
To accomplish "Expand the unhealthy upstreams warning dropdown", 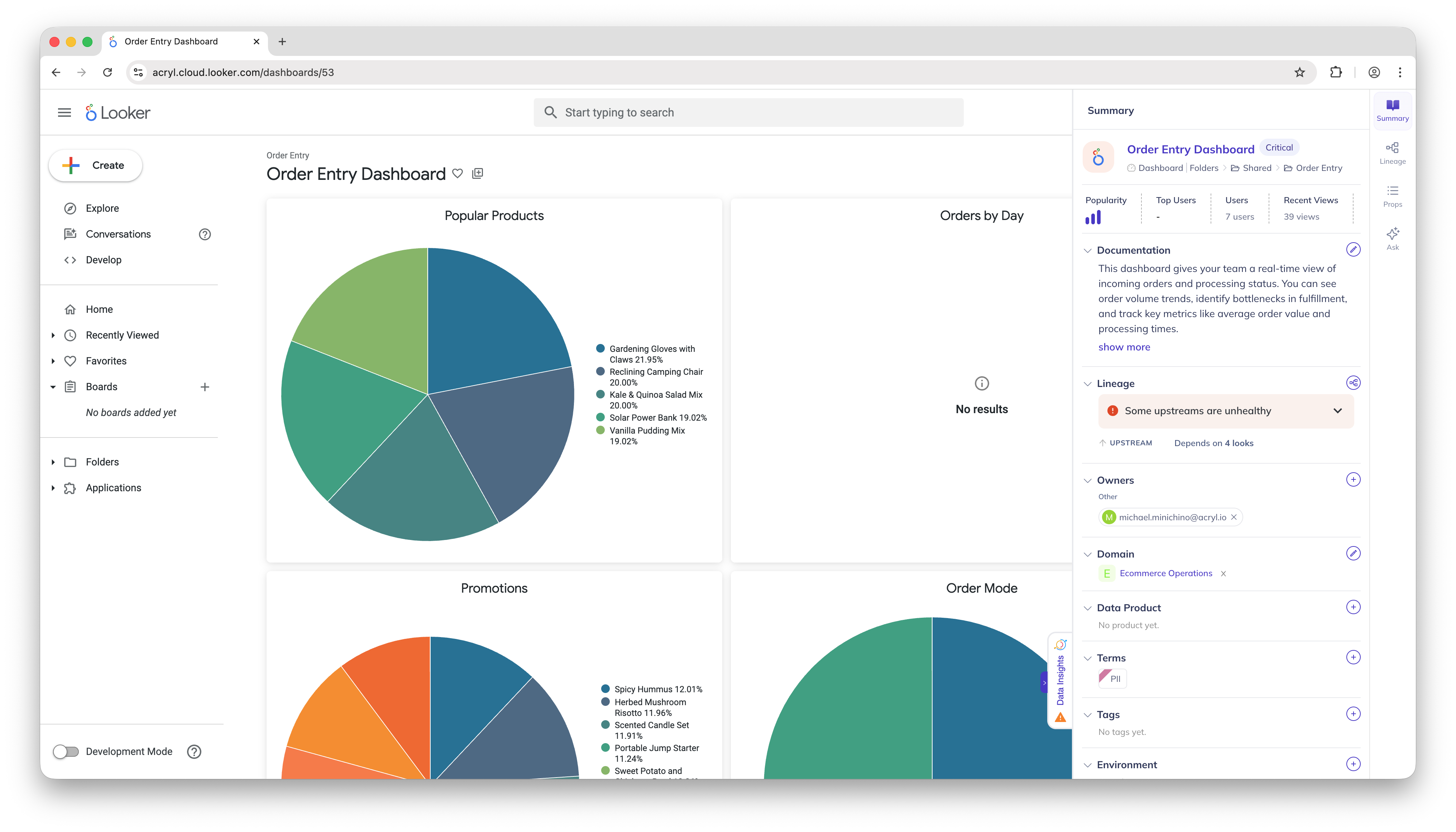I will (x=1337, y=411).
